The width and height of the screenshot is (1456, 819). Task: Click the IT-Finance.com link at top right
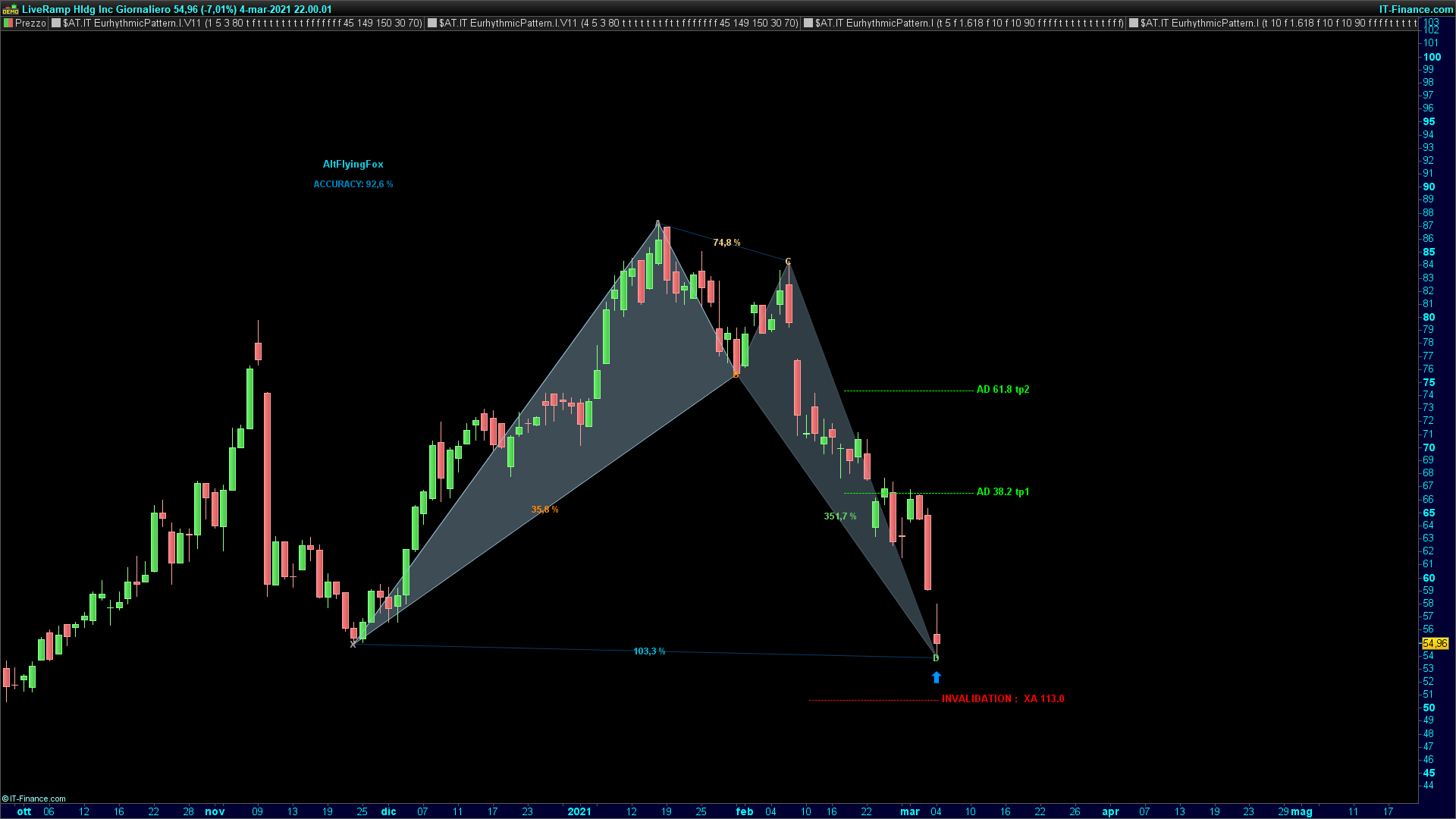1415,9
